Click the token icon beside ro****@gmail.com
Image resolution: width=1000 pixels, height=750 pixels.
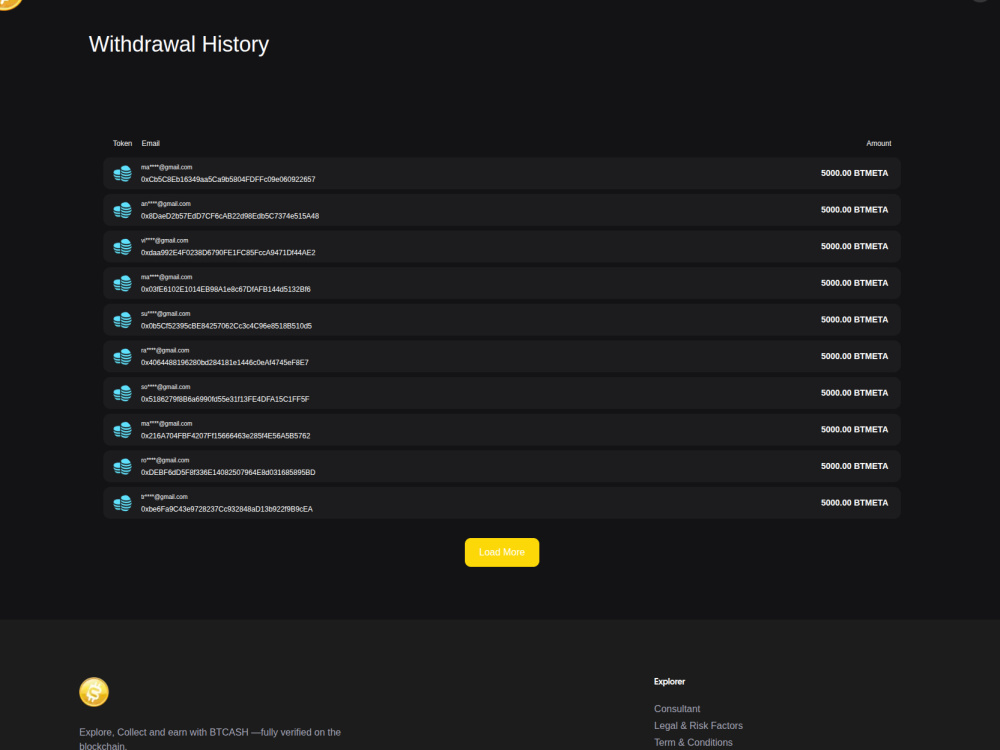(x=122, y=467)
